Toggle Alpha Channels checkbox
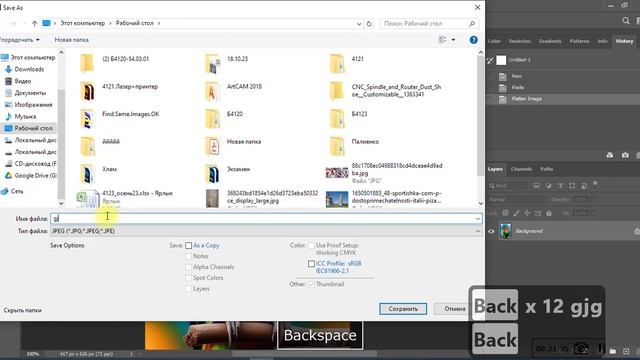The width and height of the screenshot is (640, 360). click(x=188, y=267)
